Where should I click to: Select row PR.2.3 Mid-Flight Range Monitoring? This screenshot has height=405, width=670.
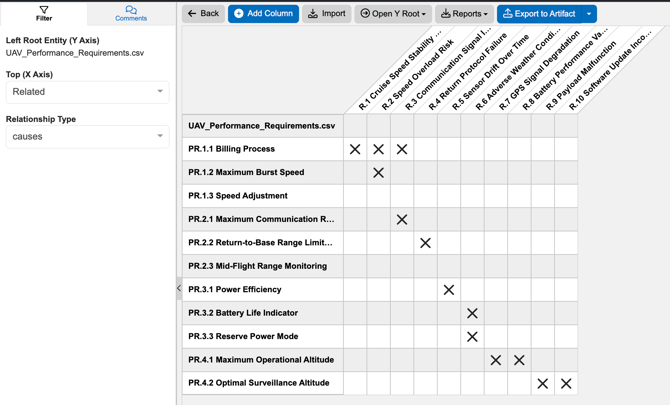tap(263, 266)
